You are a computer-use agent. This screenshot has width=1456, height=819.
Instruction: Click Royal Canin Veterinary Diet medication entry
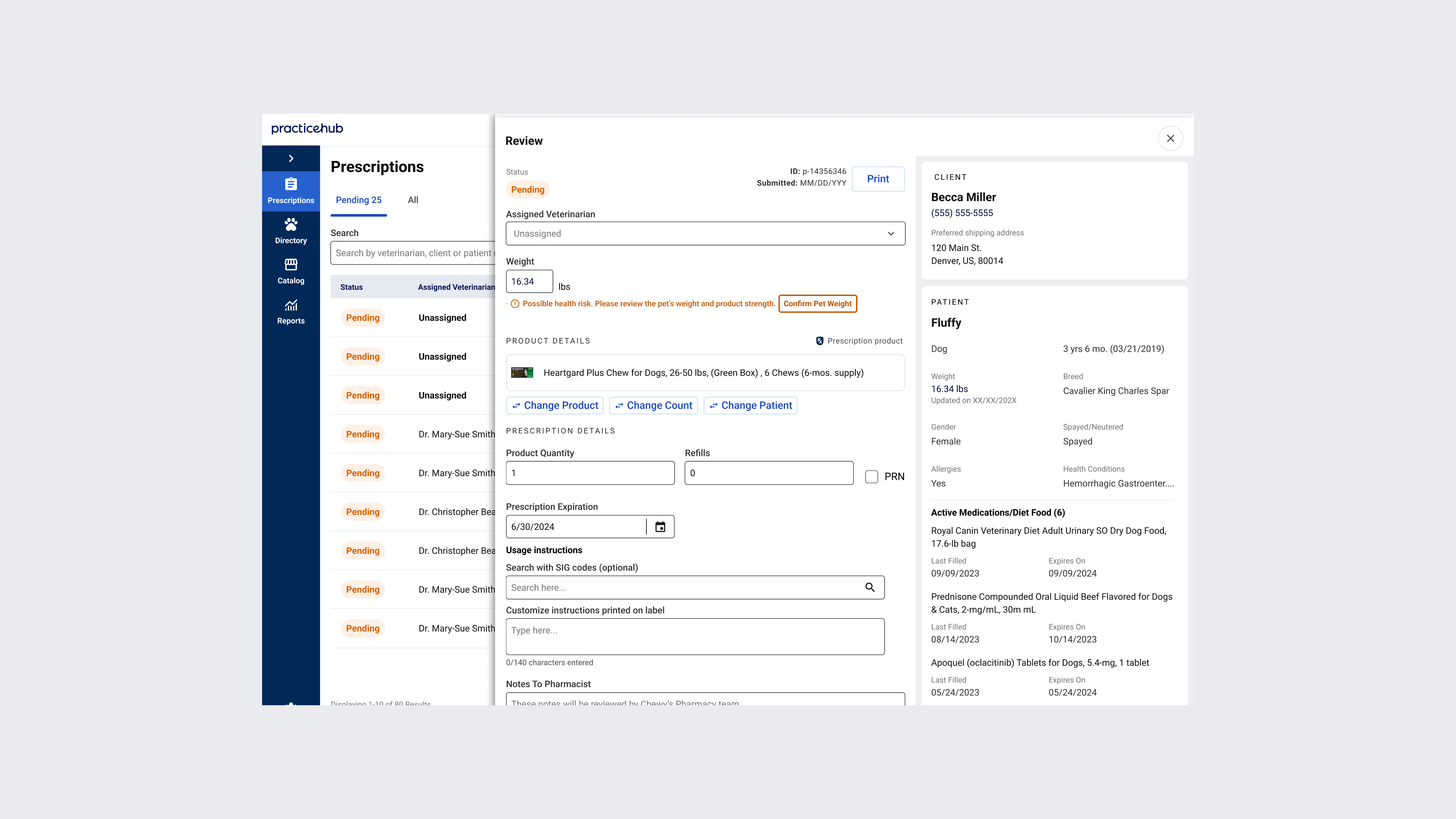point(1049,537)
